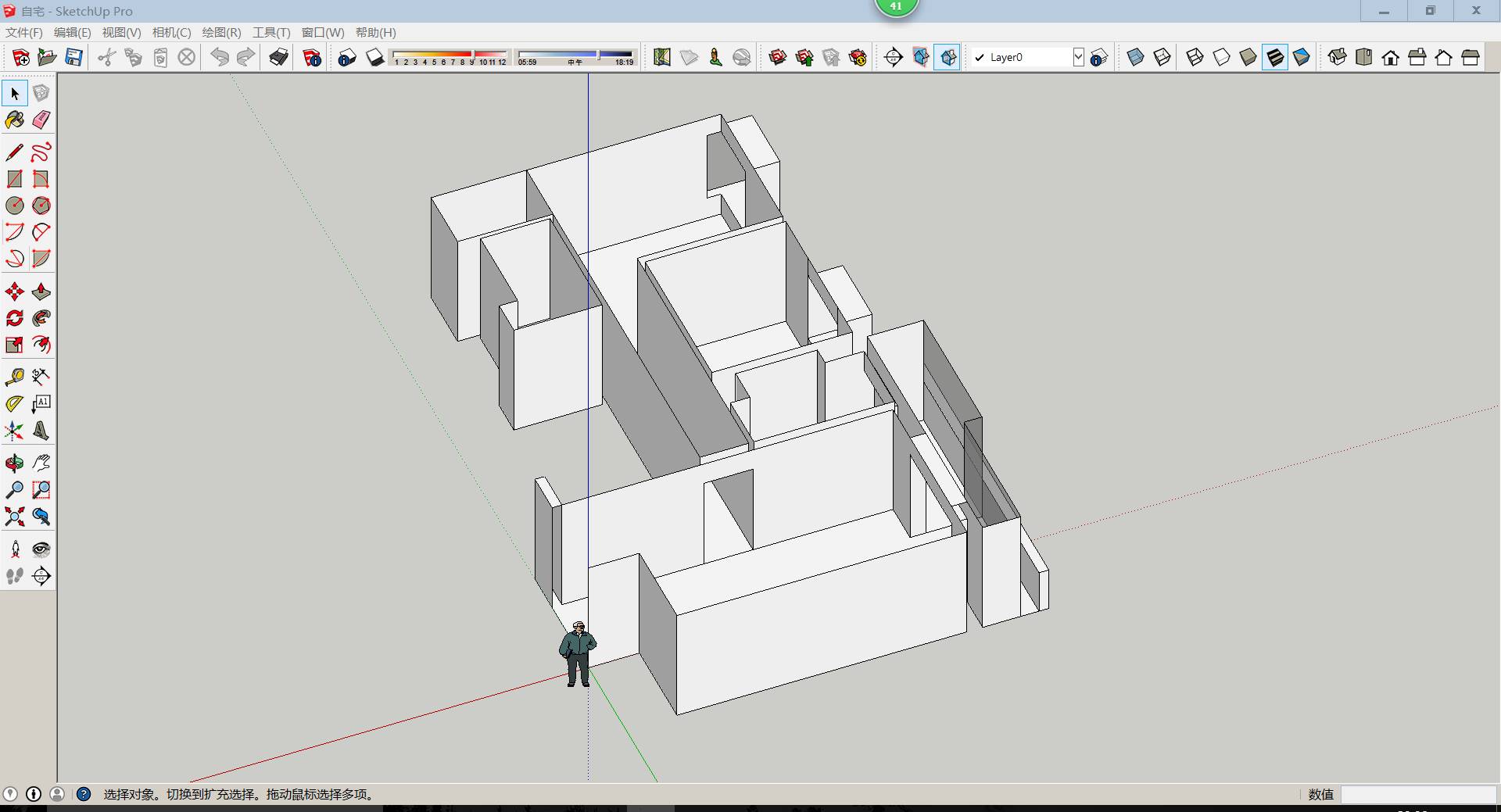
Task: Choose the Protractor tool
Action: click(x=15, y=404)
